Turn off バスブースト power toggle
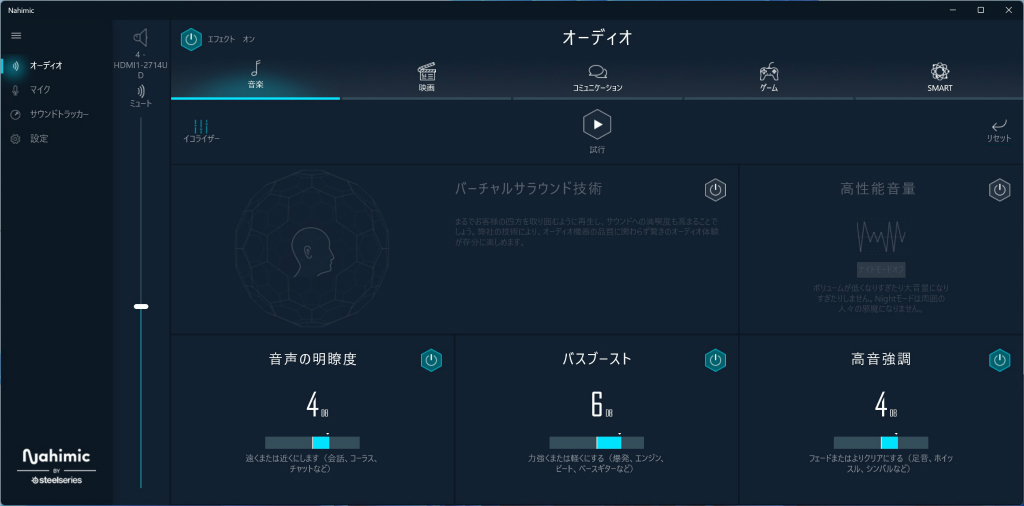 click(x=715, y=360)
